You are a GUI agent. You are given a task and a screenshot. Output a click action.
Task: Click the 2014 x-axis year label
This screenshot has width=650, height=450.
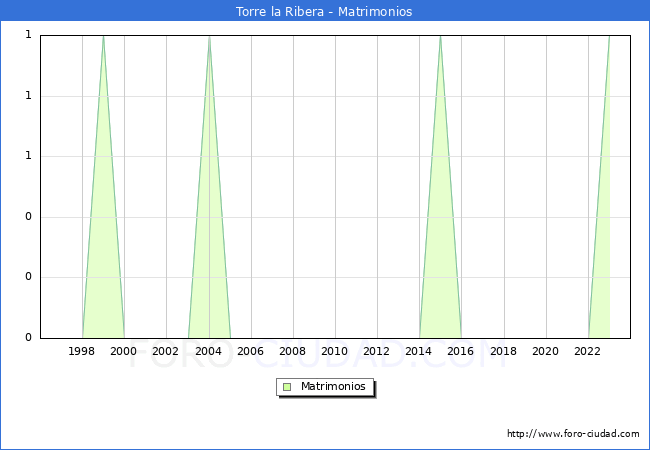point(419,352)
